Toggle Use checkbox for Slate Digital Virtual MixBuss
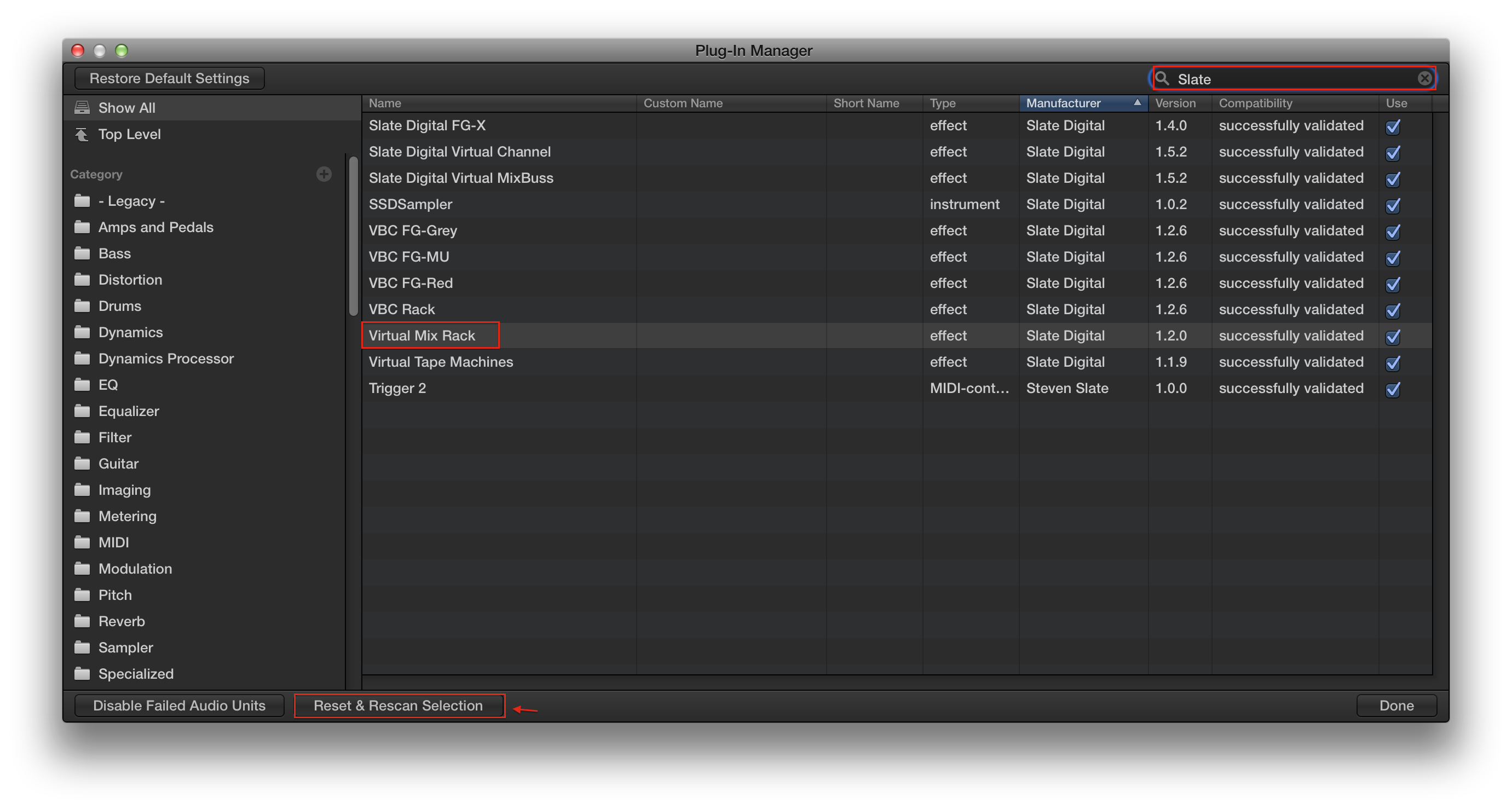The image size is (1512, 809). 1393,179
